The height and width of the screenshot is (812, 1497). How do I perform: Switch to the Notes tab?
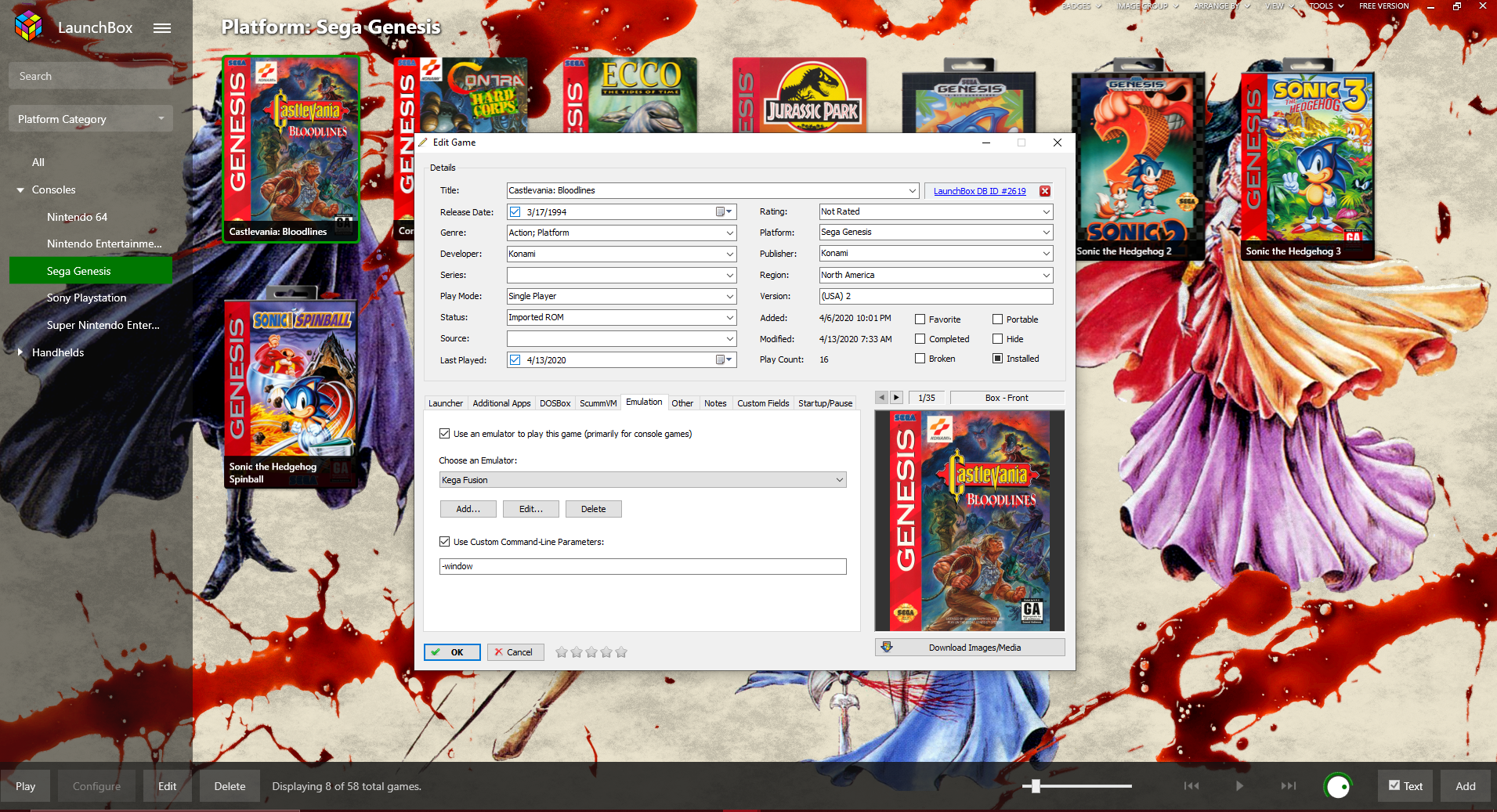715,403
